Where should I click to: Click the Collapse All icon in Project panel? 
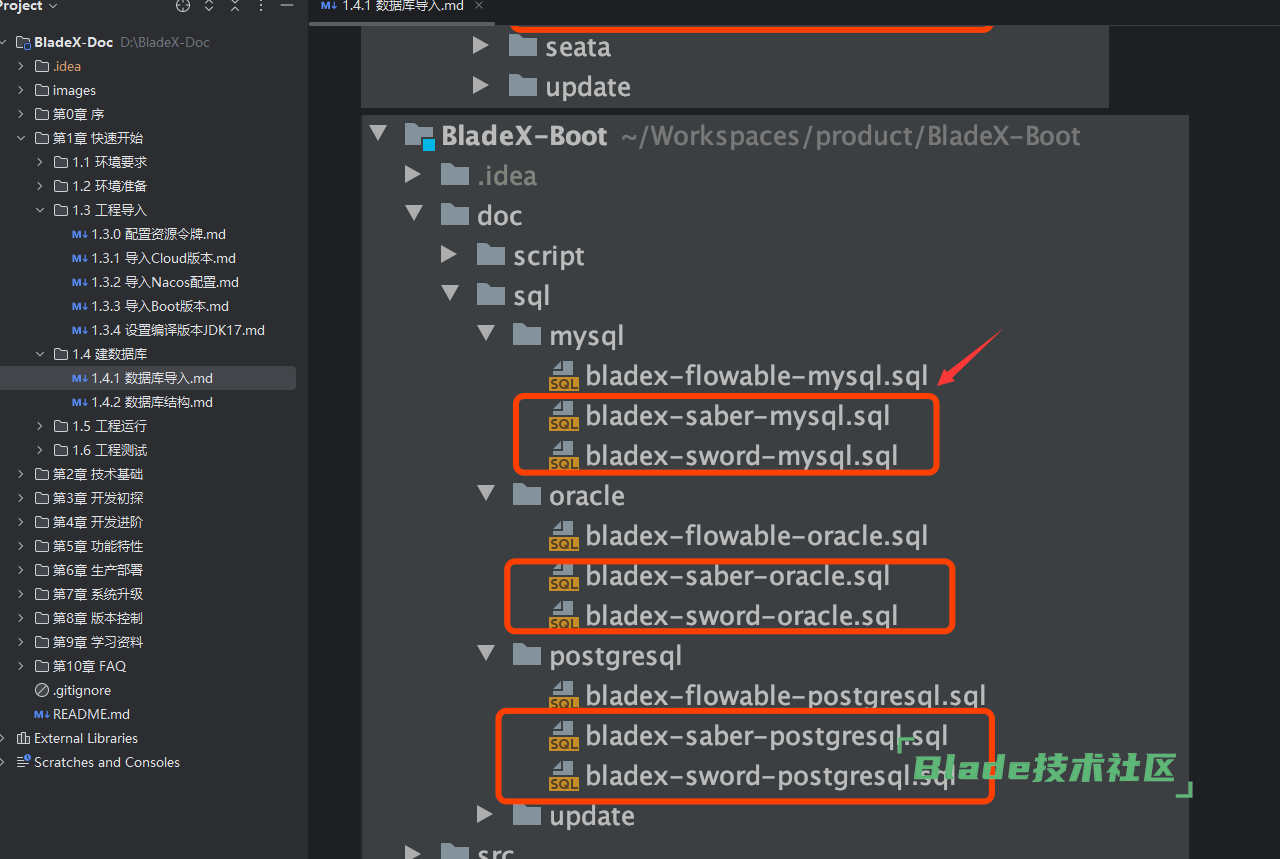[235, 6]
